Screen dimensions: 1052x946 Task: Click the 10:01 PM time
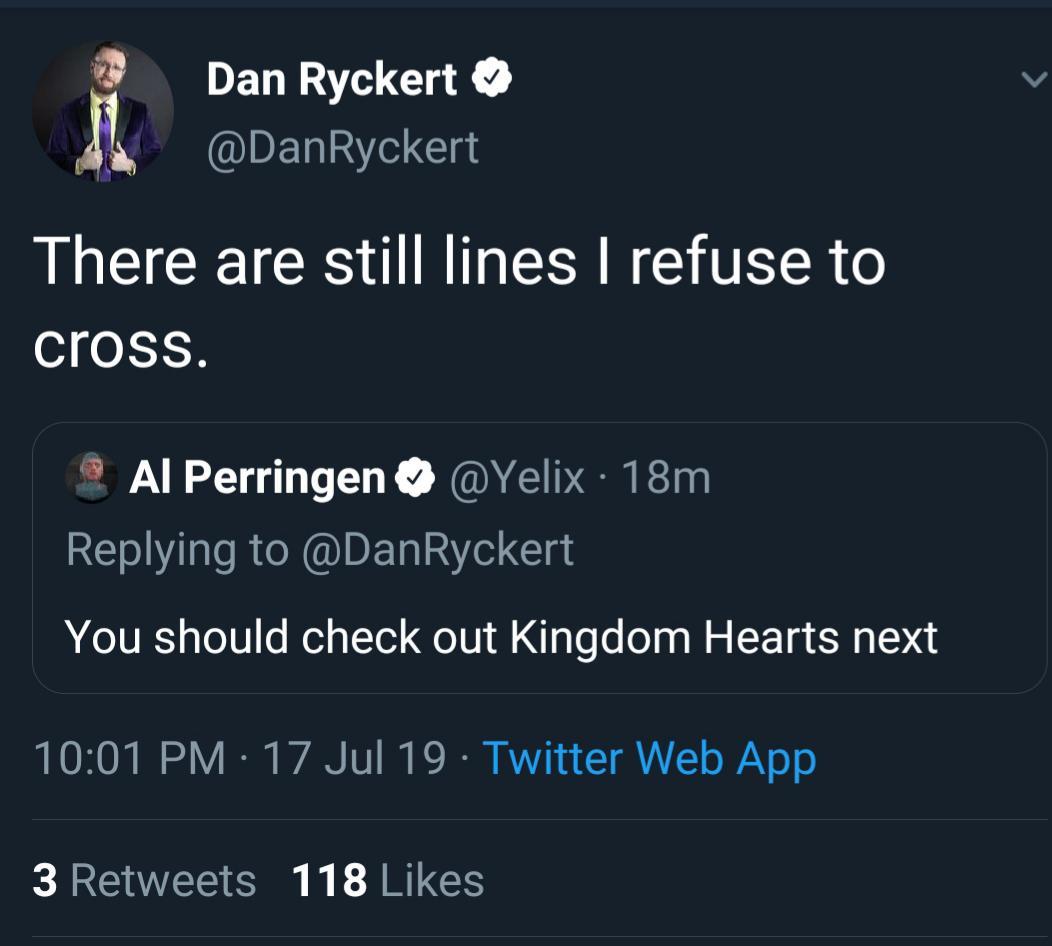coord(129,758)
